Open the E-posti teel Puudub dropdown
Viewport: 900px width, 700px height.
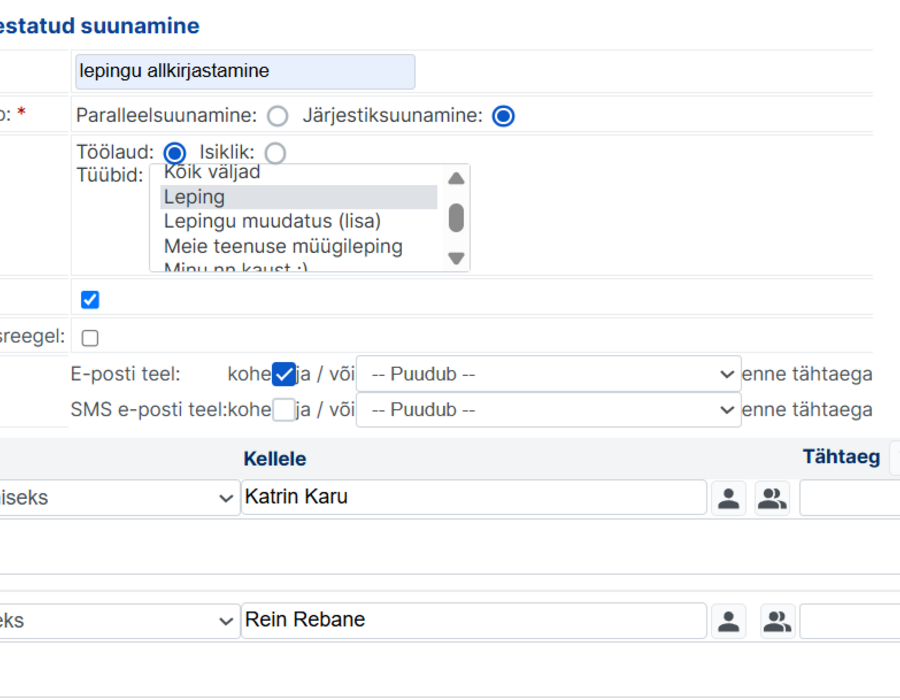549,374
